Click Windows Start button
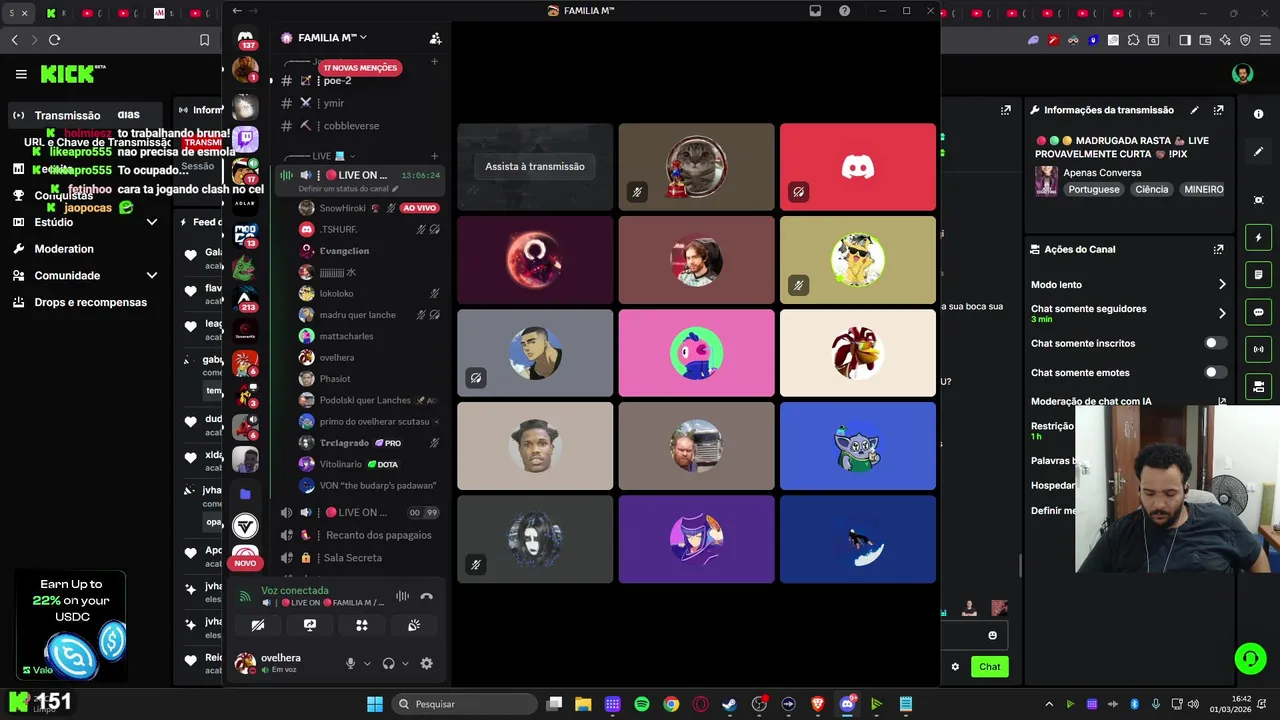Viewport: 1280px width, 720px height. tap(375, 704)
